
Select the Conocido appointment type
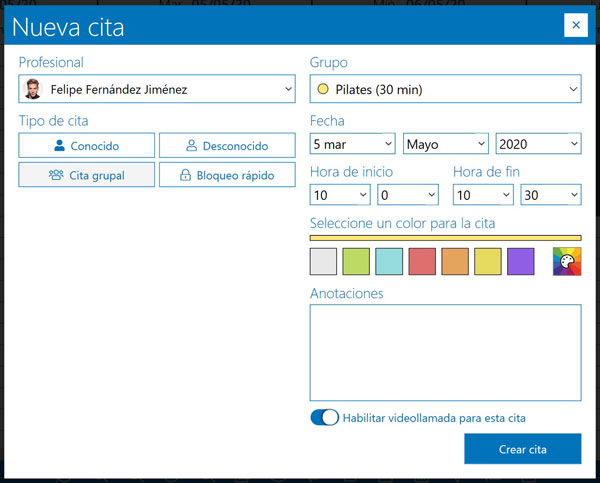(86, 145)
